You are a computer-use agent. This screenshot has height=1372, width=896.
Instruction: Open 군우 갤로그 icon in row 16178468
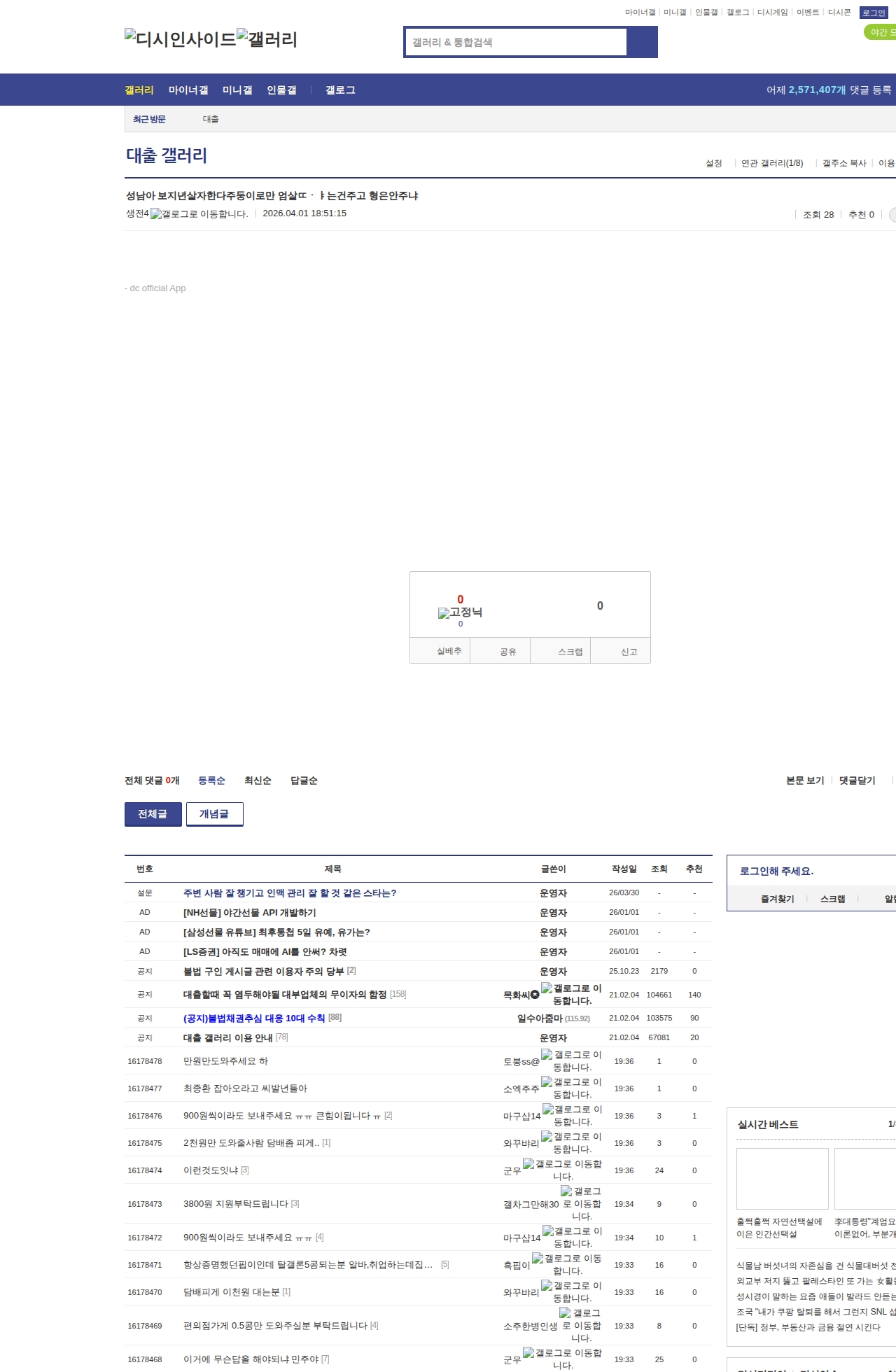coord(562,1359)
